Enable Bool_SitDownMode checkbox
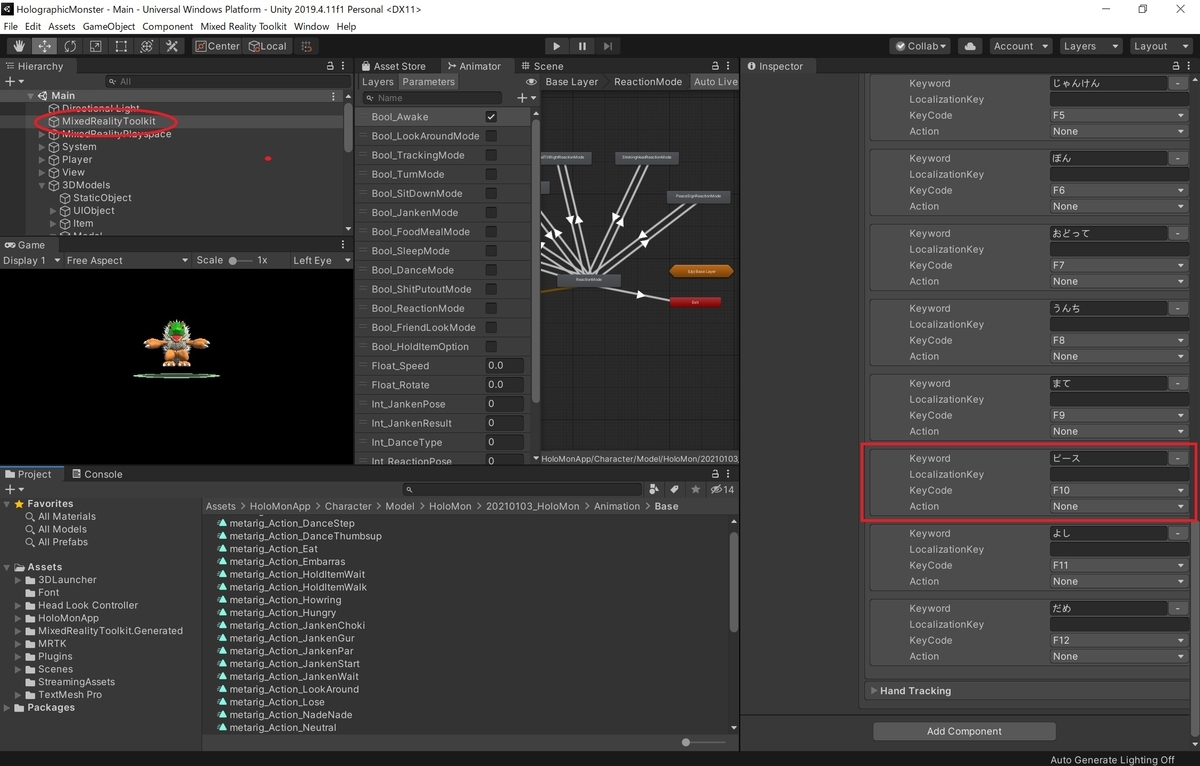The image size is (1200, 766). 491,193
